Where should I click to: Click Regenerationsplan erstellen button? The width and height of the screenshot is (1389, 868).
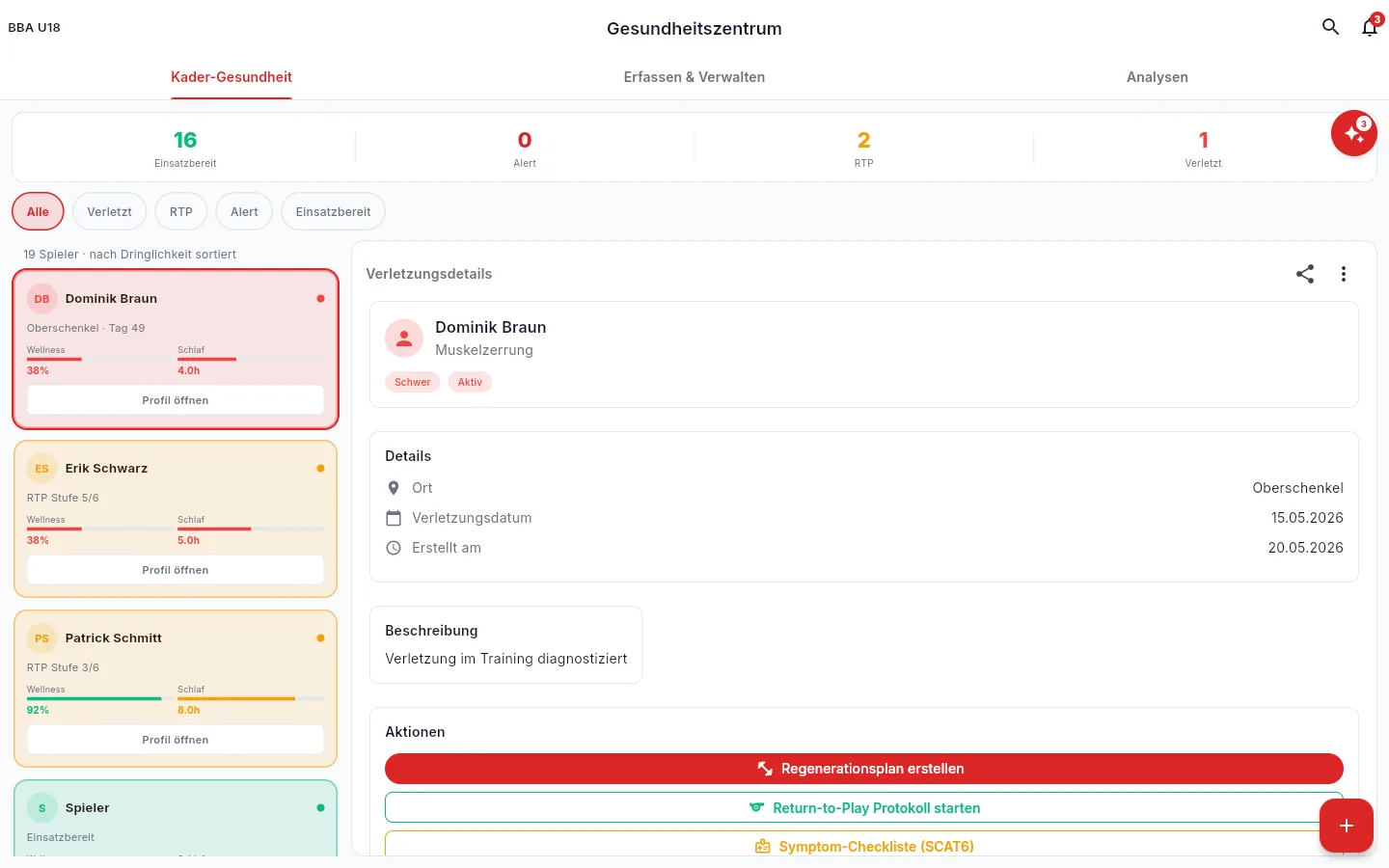pyautogui.click(x=864, y=769)
